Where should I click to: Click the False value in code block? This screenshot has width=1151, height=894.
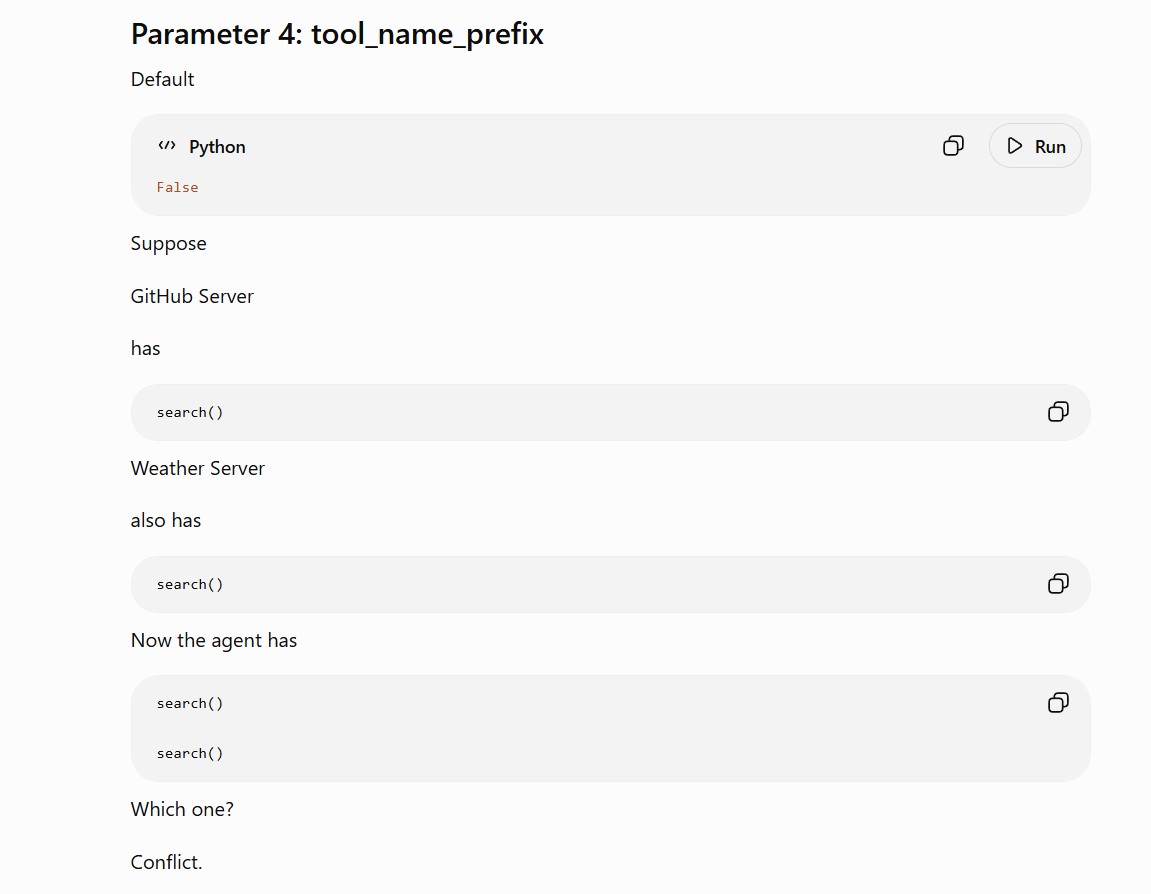pos(178,187)
